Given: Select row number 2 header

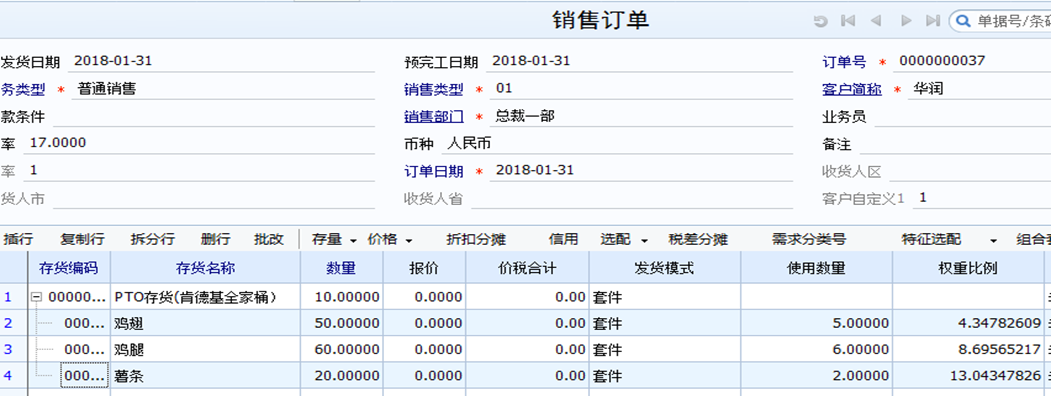Looking at the screenshot, I should pyautogui.click(x=13, y=324).
